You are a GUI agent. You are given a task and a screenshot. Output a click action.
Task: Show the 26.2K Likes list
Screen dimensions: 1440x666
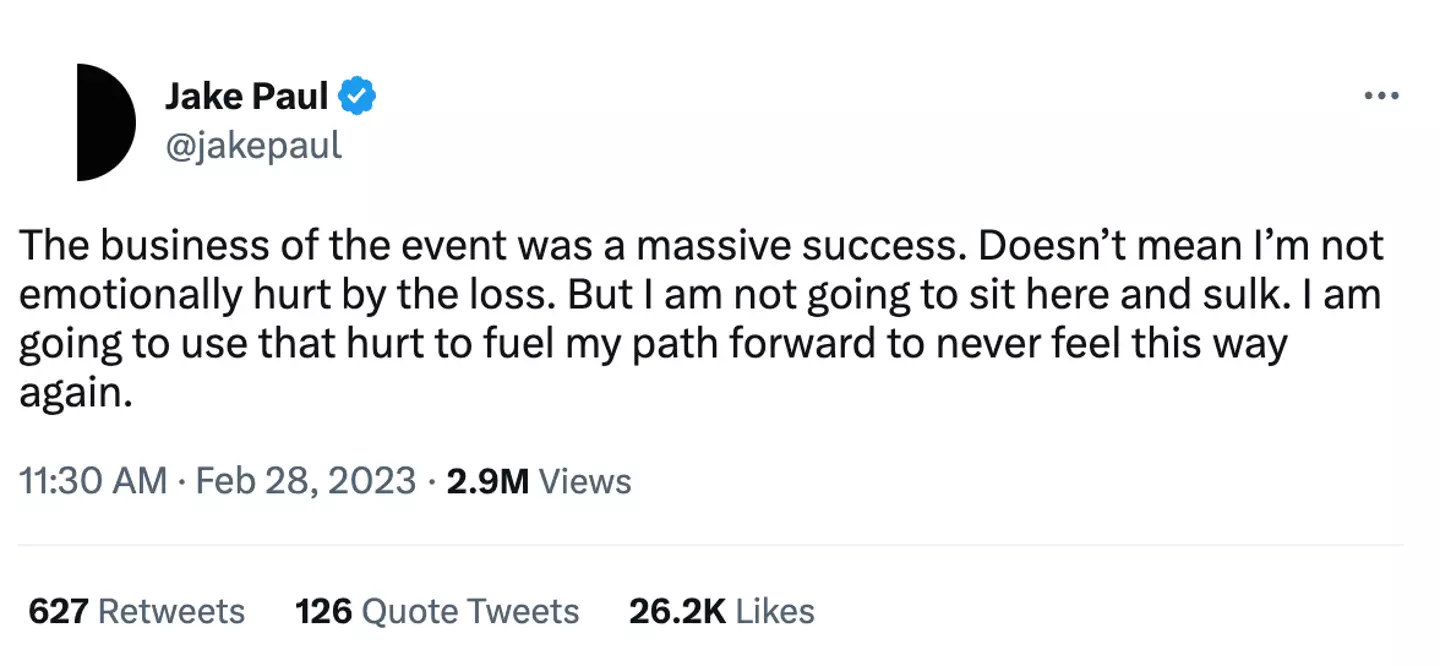tap(721, 611)
